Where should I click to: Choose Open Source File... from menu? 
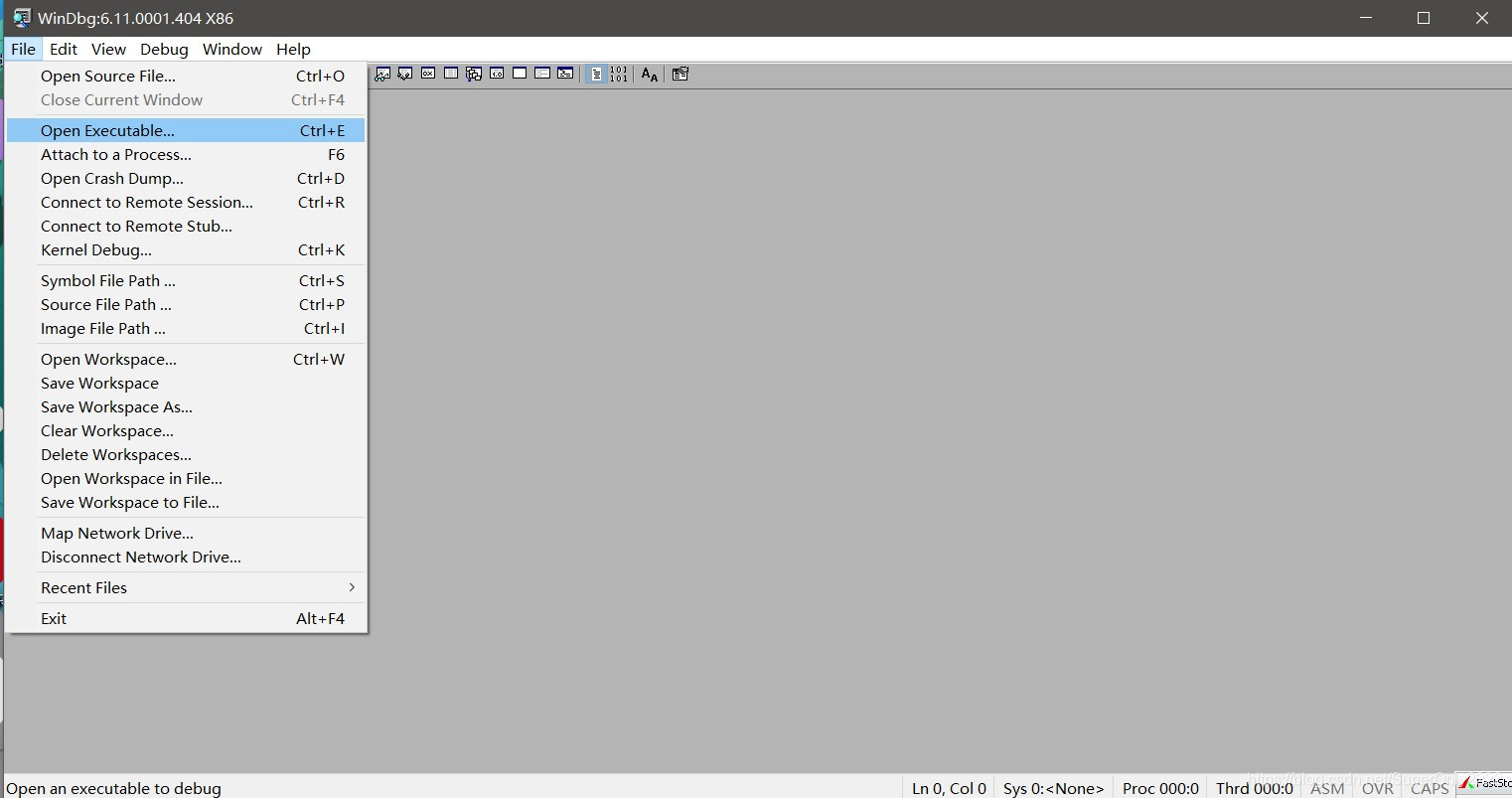point(186,76)
